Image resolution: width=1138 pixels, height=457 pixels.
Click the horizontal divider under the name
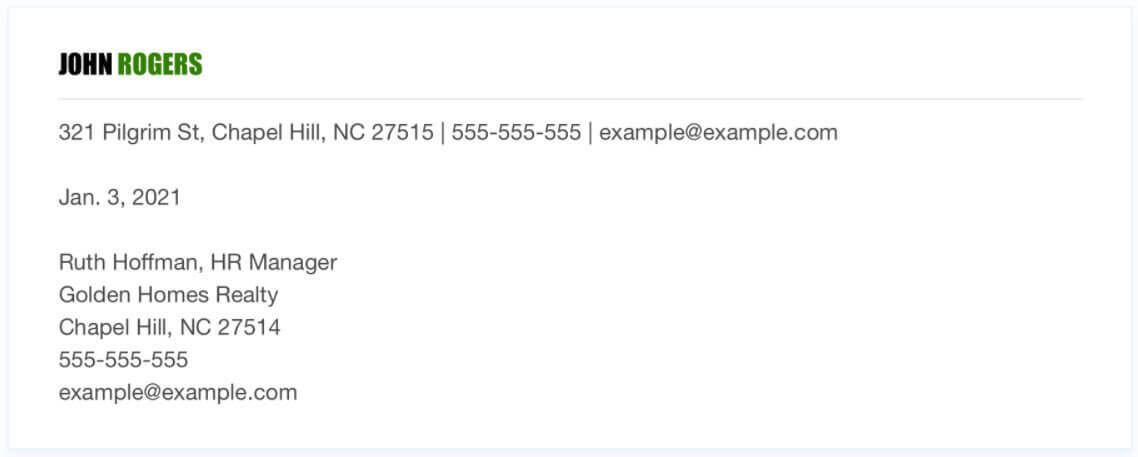570,99
